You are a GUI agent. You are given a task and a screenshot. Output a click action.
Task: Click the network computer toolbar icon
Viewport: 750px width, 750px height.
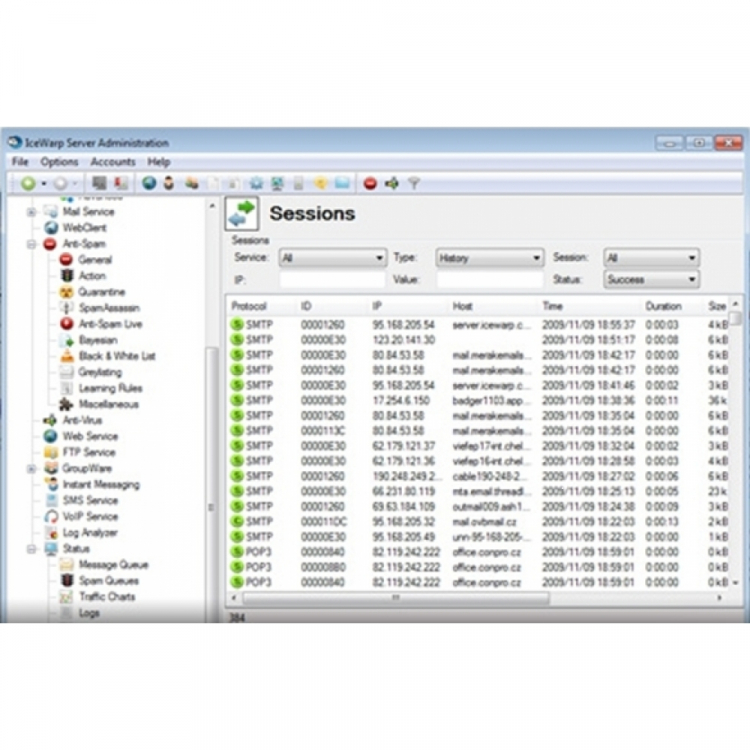point(277,183)
